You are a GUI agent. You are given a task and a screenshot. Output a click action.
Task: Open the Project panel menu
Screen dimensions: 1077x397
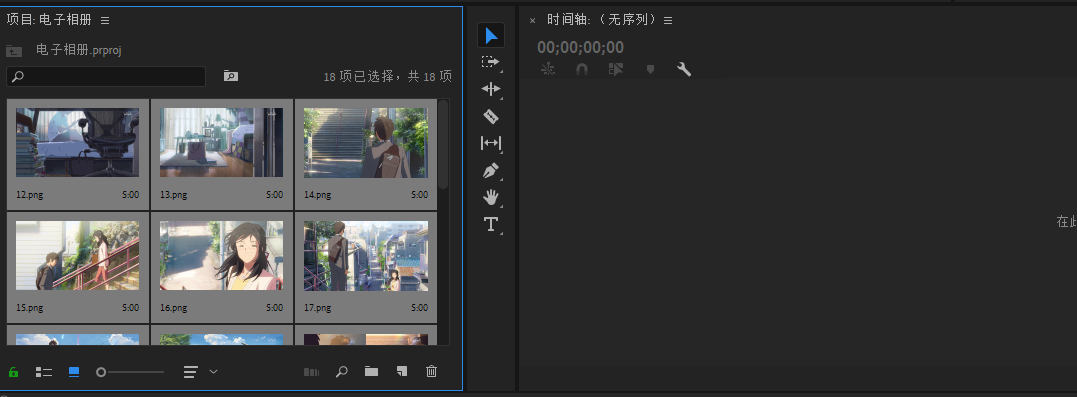(105, 21)
